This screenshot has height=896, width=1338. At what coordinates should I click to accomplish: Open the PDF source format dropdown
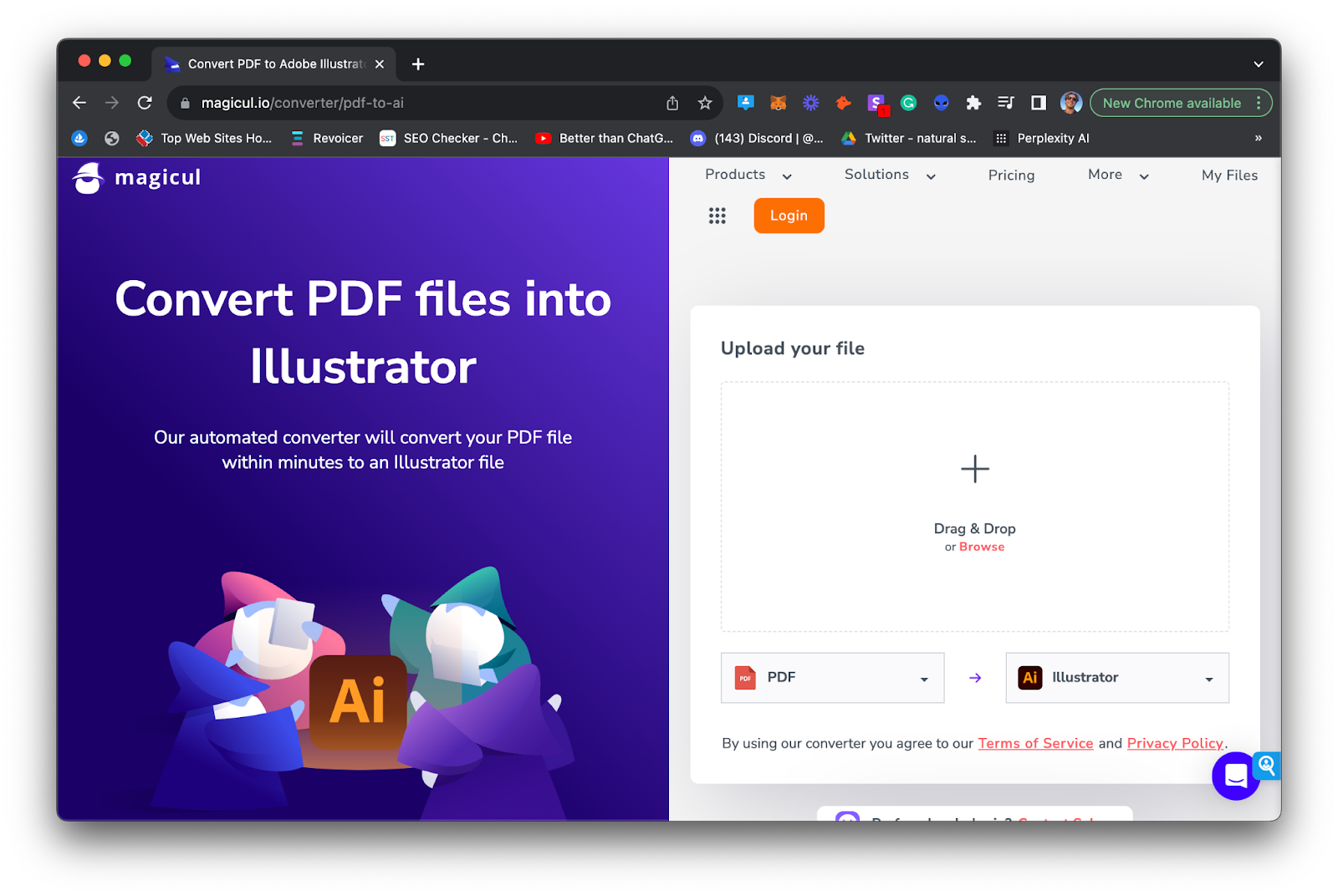[833, 678]
